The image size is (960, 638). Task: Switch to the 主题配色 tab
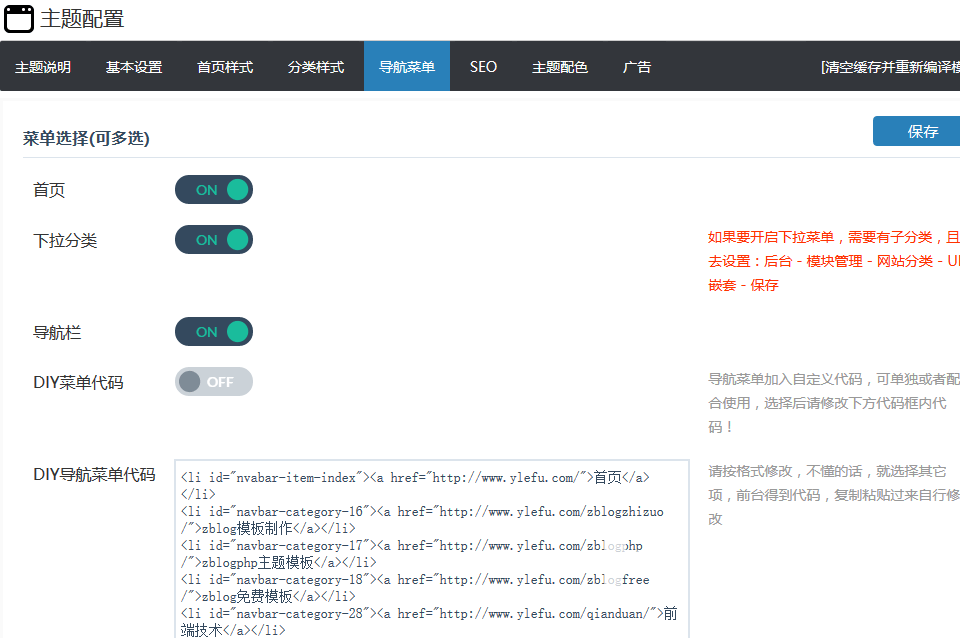(x=560, y=67)
